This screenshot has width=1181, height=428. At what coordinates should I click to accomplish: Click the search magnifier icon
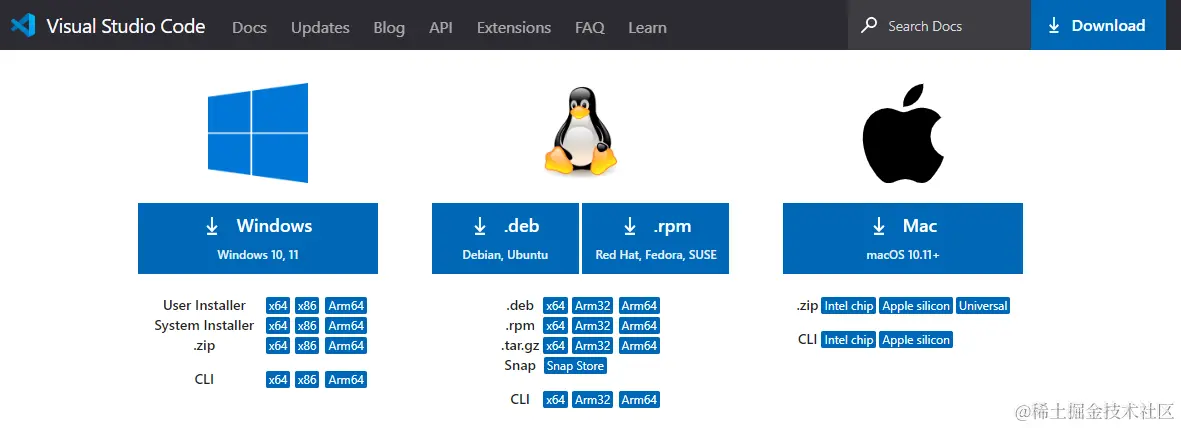pyautogui.click(x=869, y=26)
